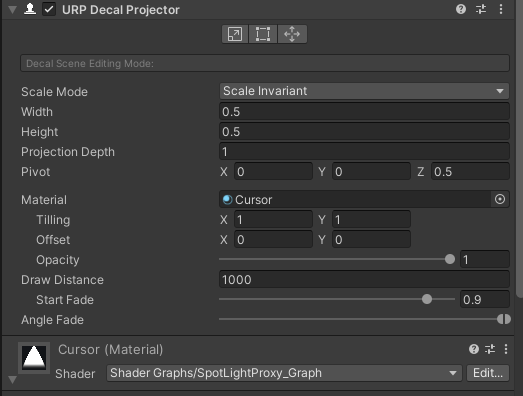523x396 pixels.
Task: Click the Tilling X field
Action: (x=273, y=220)
